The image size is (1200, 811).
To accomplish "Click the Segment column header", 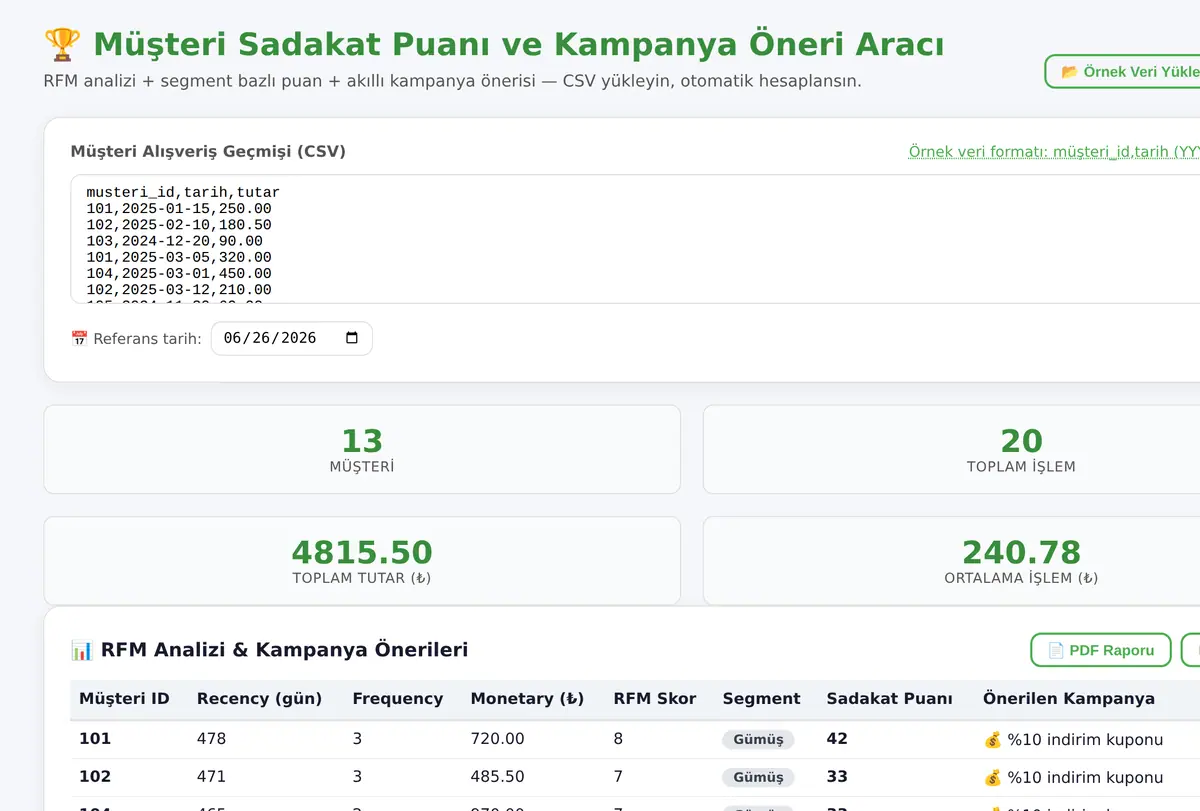I will click(761, 699).
